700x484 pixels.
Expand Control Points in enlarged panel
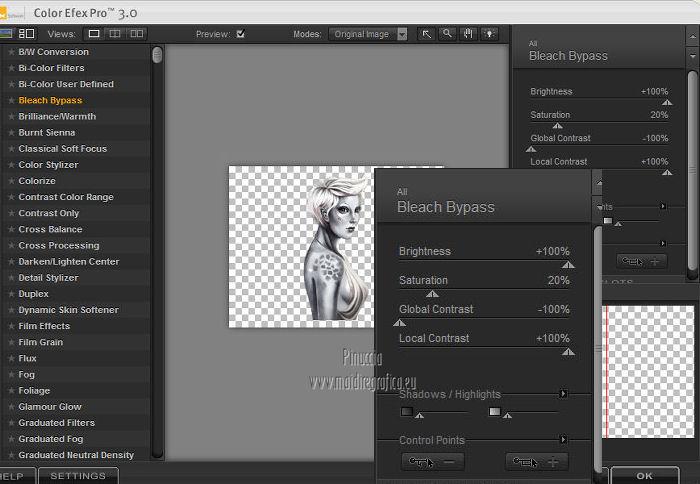coord(563,440)
